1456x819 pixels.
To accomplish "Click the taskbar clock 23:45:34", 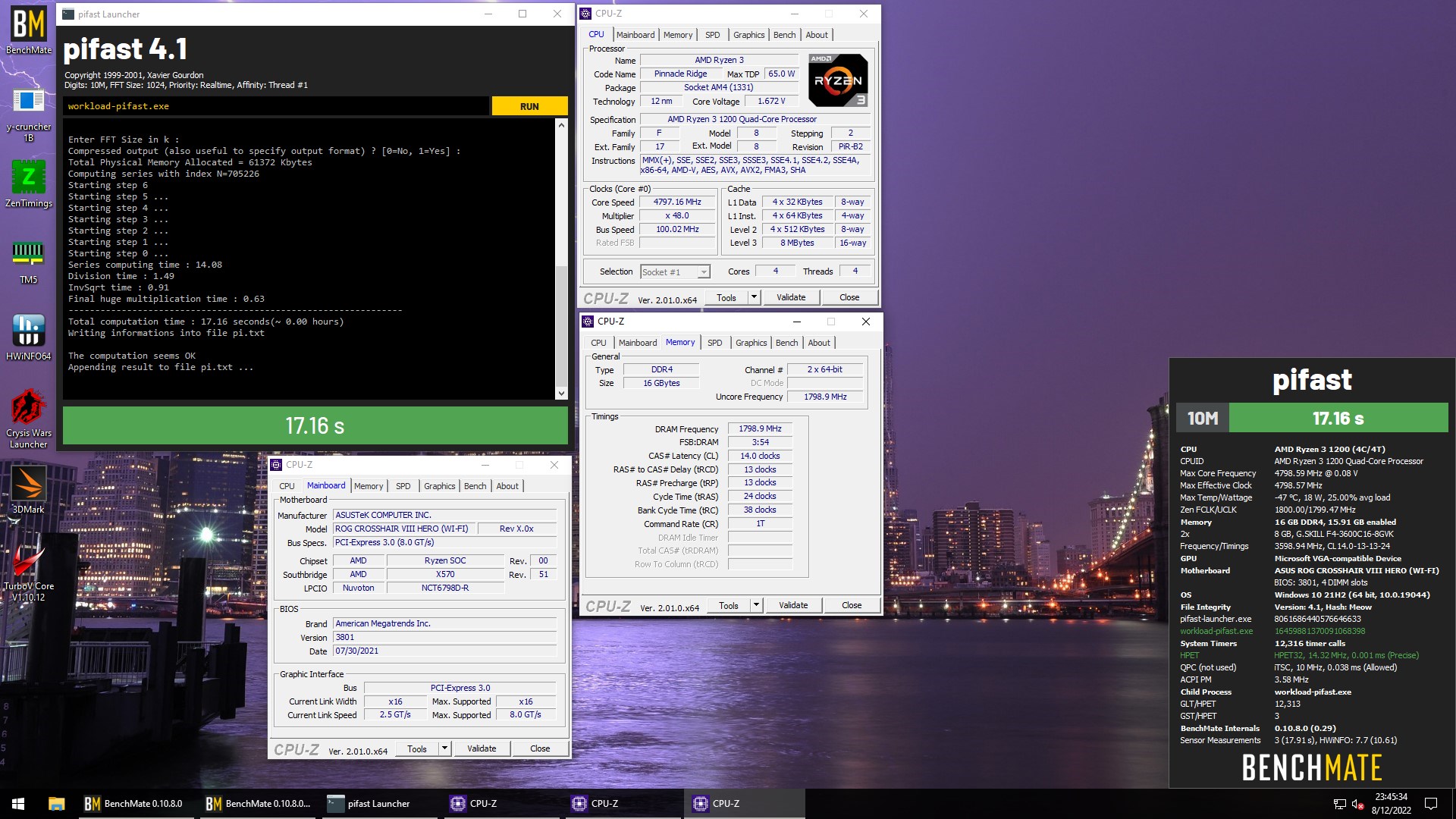I will pos(1391,797).
